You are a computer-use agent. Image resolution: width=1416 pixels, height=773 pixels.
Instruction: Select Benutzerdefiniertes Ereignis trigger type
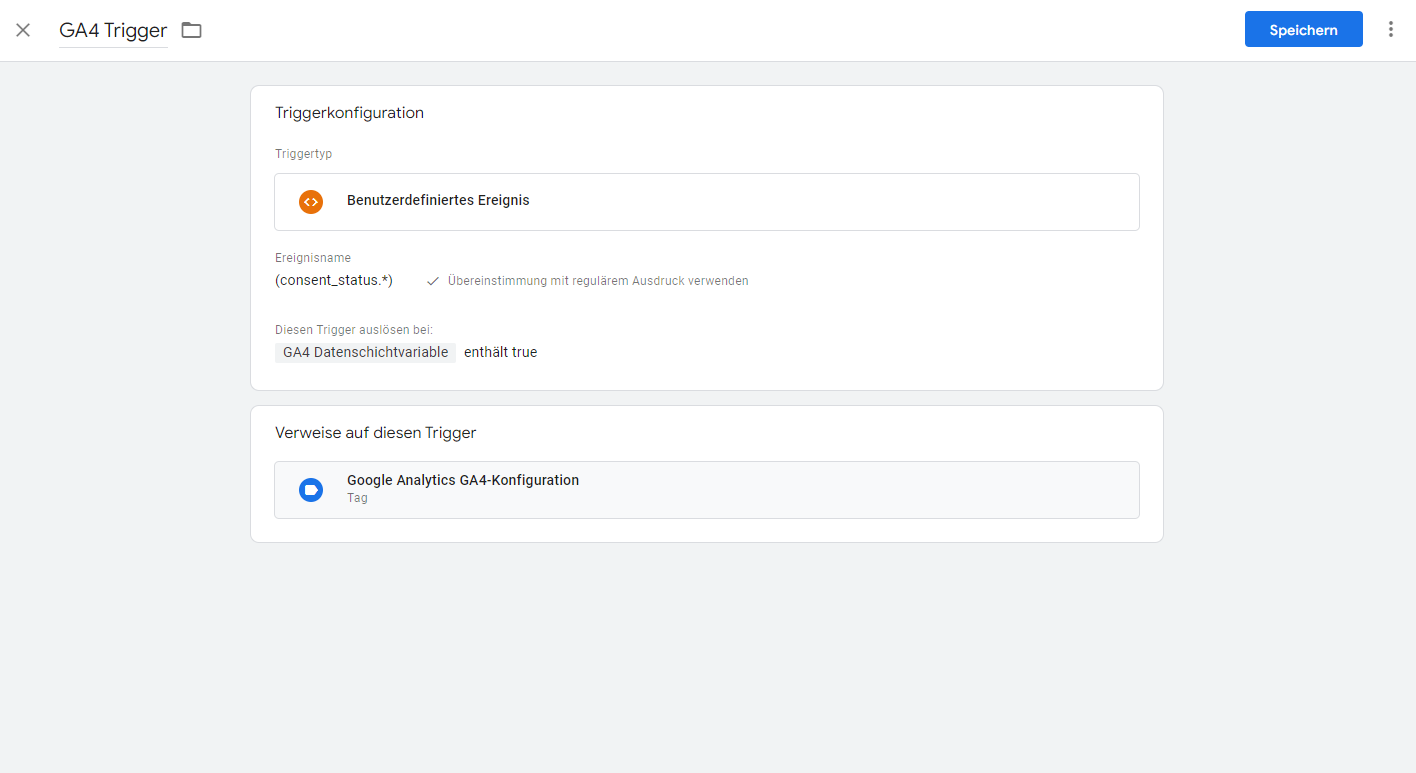click(x=438, y=200)
